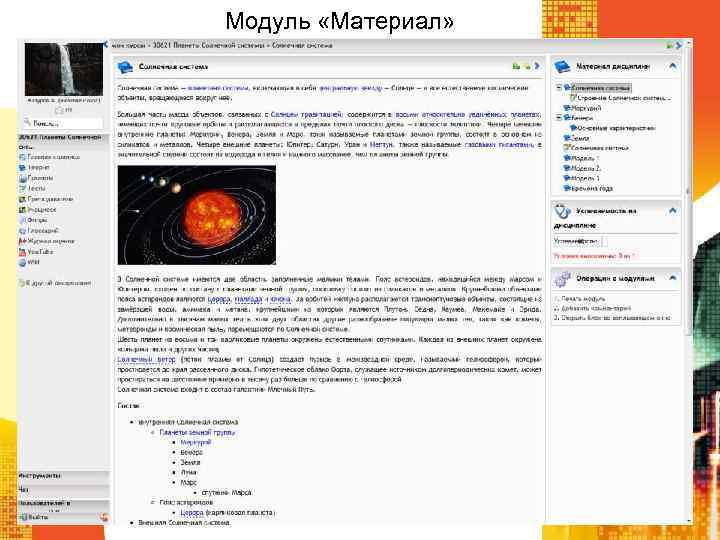This screenshot has height=540, width=720.
Task: Go to next page arrow in content header
Action: tap(537, 66)
